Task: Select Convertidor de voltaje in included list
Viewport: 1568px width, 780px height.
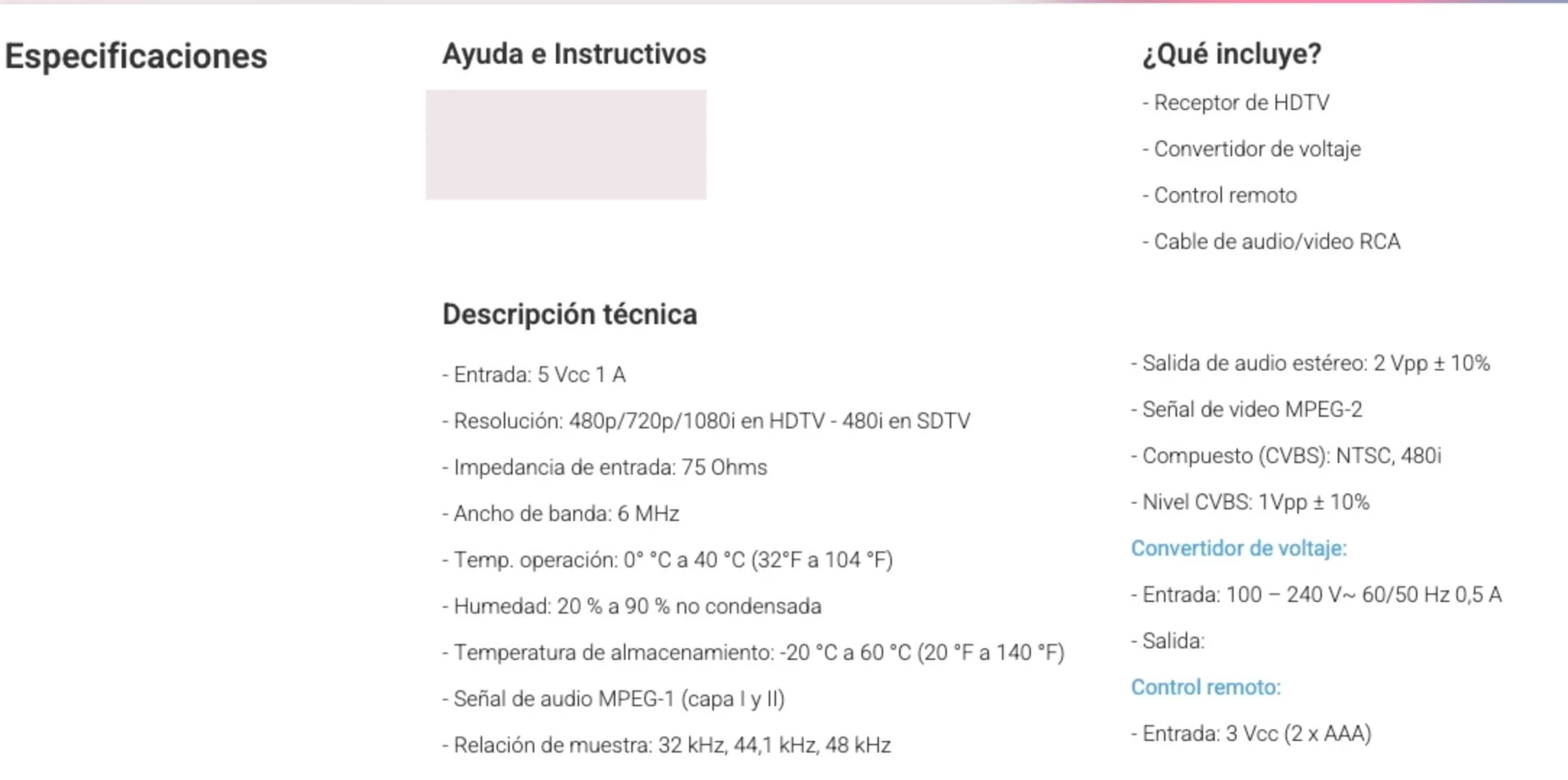Action: (1252, 149)
